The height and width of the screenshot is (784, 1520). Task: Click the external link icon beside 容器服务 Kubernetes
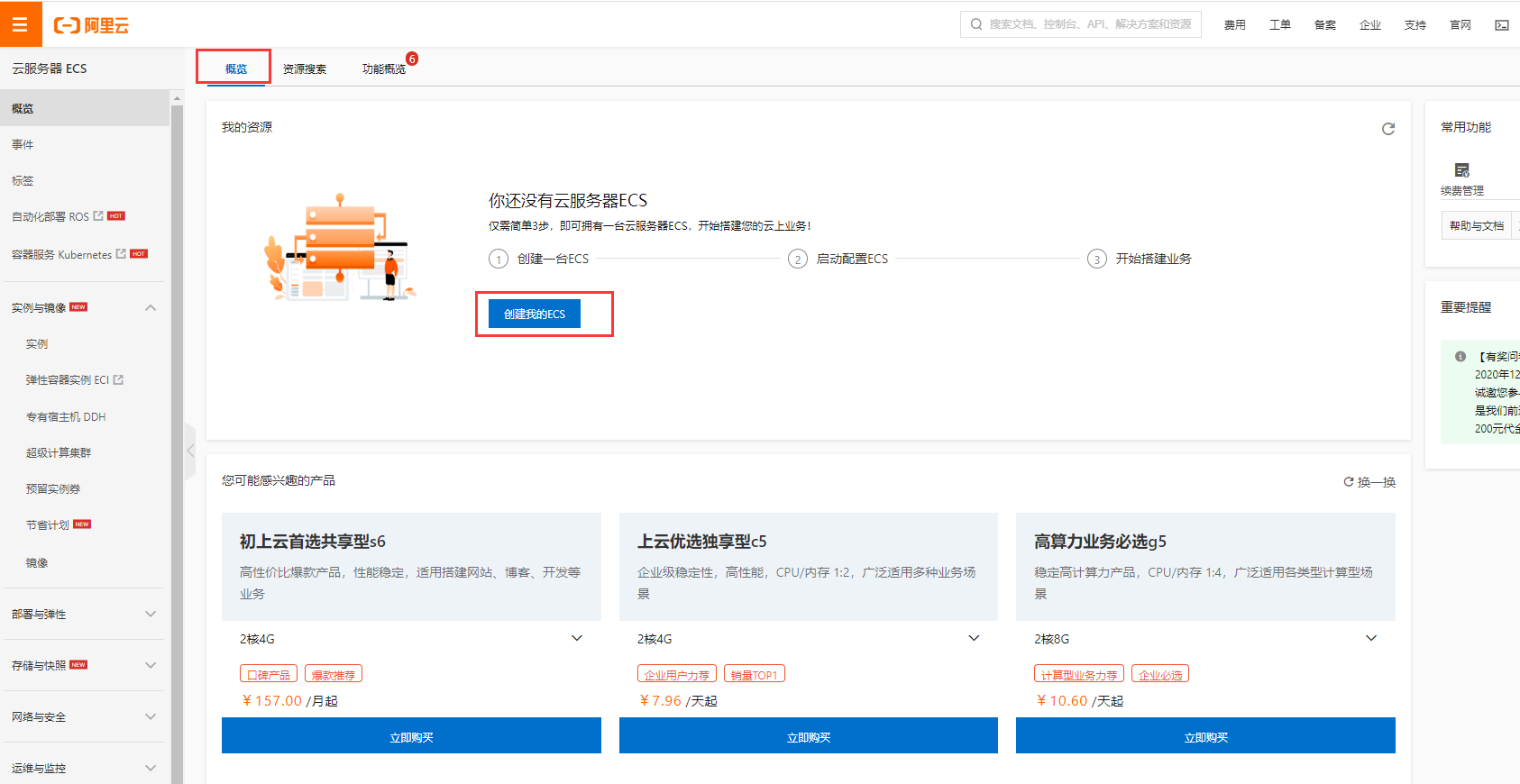tap(121, 254)
